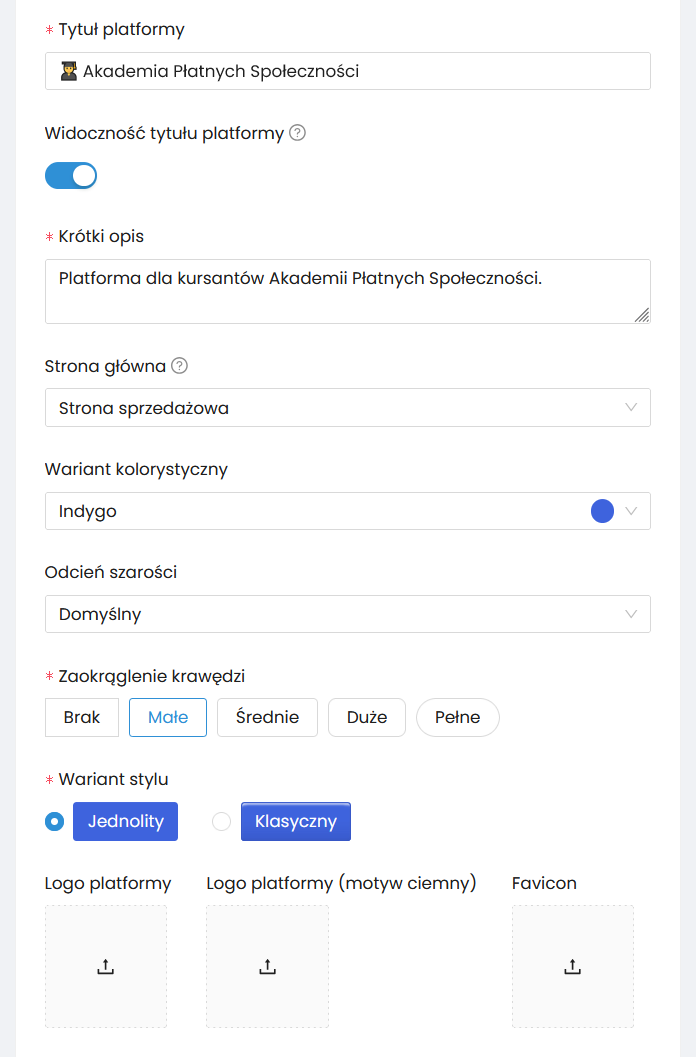Open the Strona główna dropdown
This screenshot has width=696, height=1057.
[347, 408]
